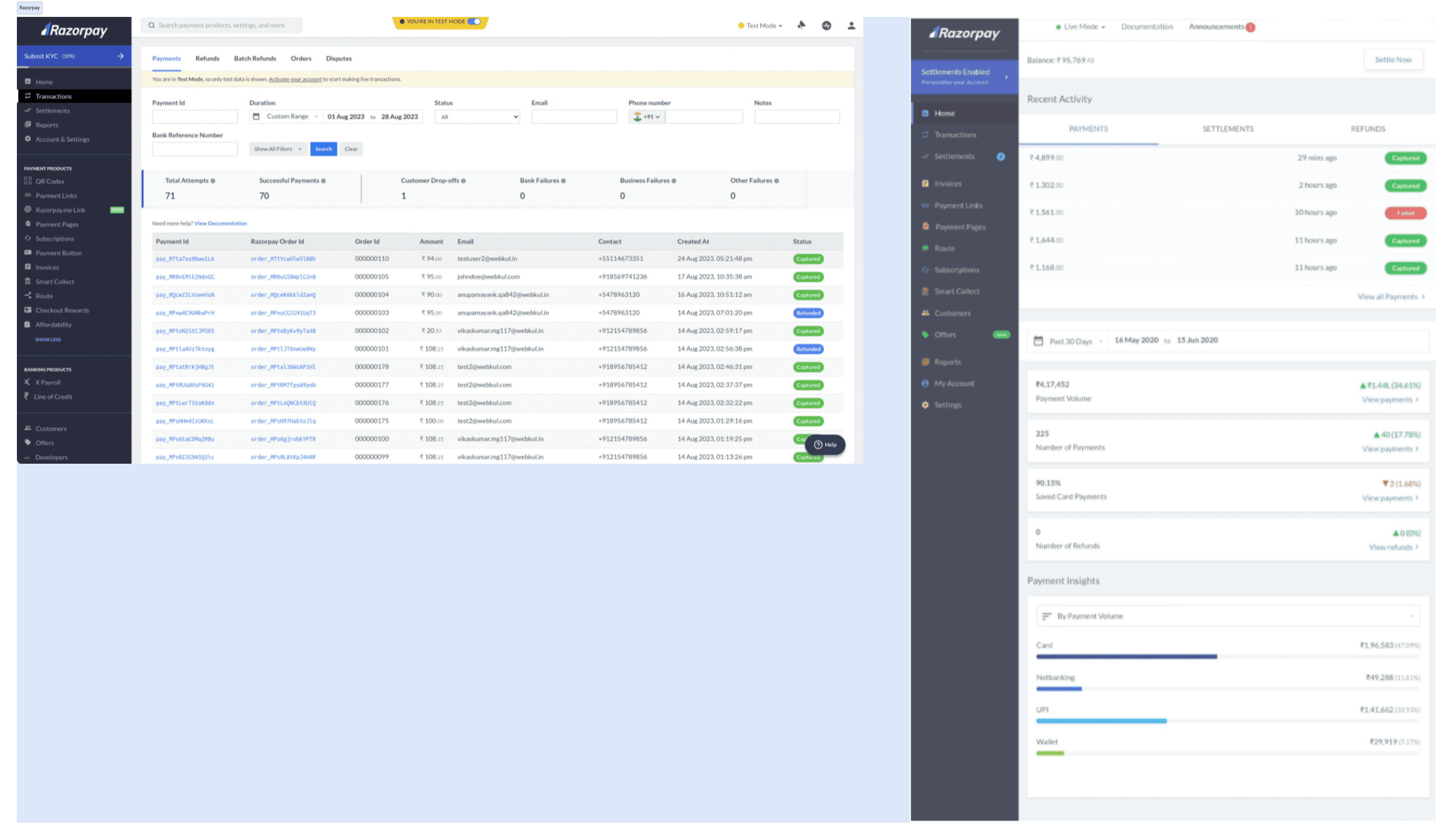Open the Past 30 Days range dropdown

point(1068,341)
